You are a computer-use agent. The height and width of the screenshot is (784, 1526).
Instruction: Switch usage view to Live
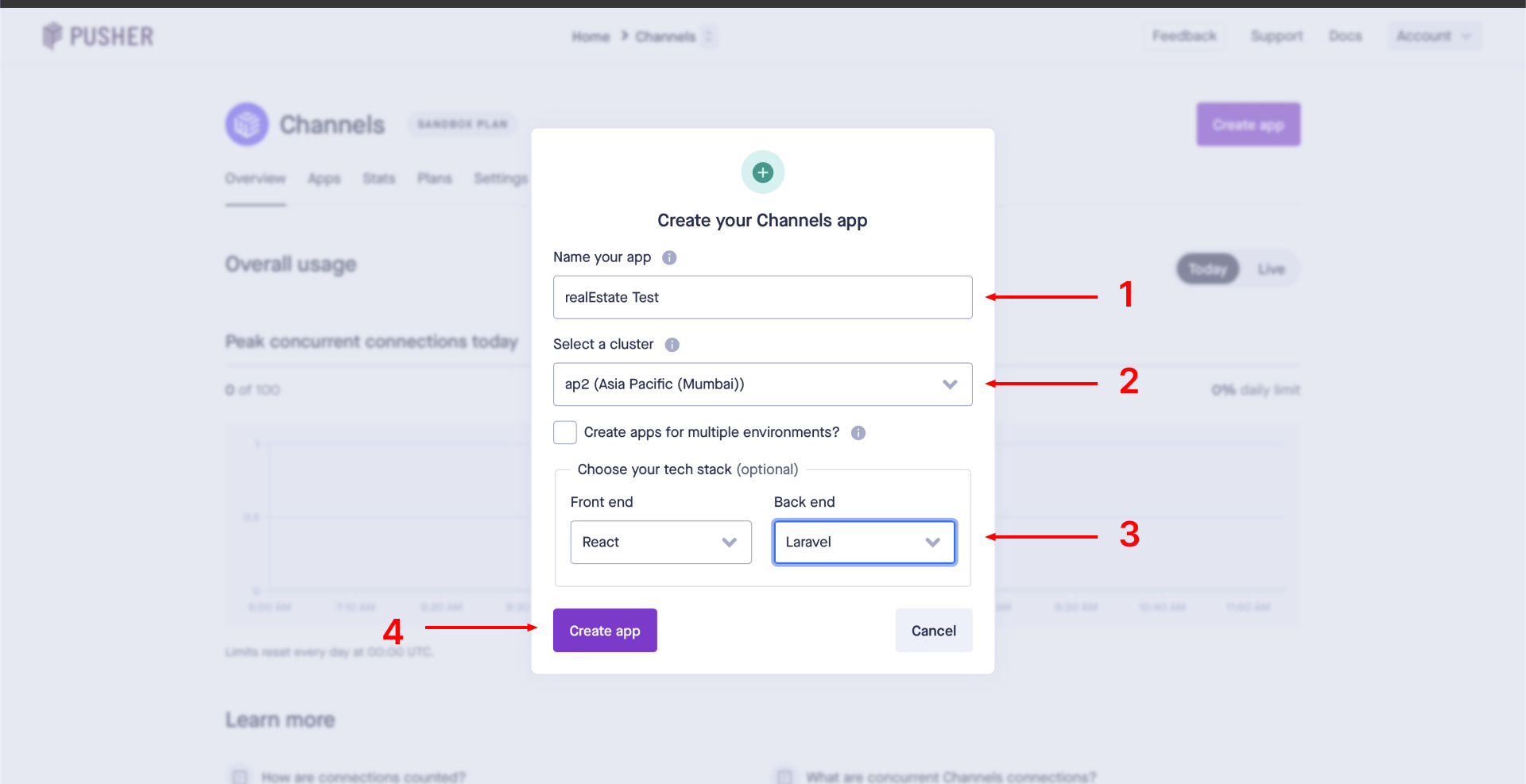click(1271, 269)
